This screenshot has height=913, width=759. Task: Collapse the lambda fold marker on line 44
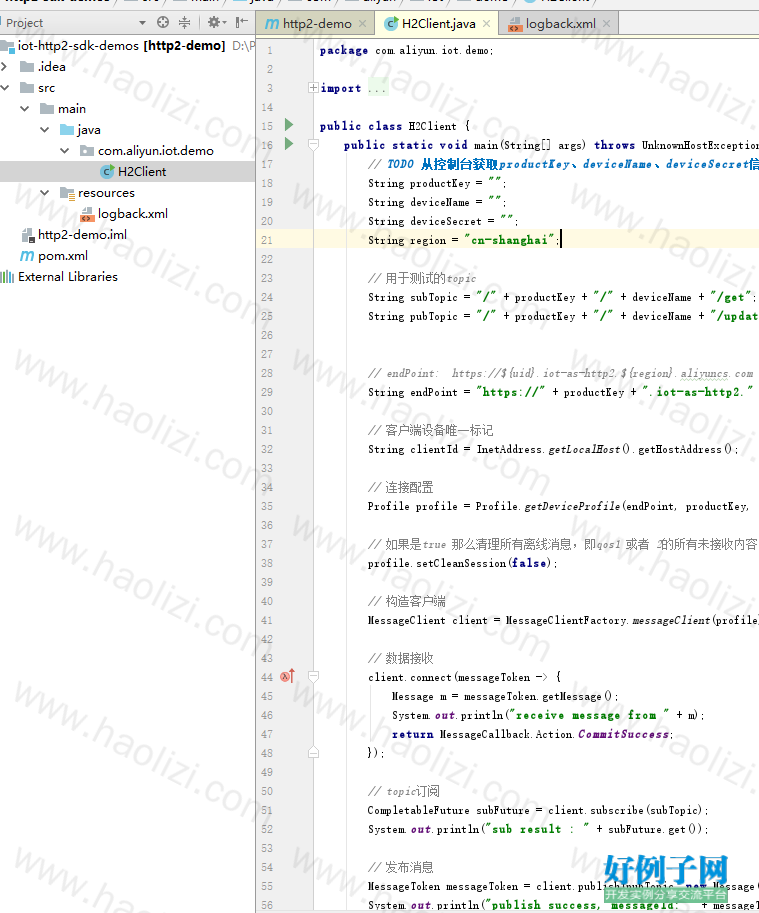click(x=313, y=677)
